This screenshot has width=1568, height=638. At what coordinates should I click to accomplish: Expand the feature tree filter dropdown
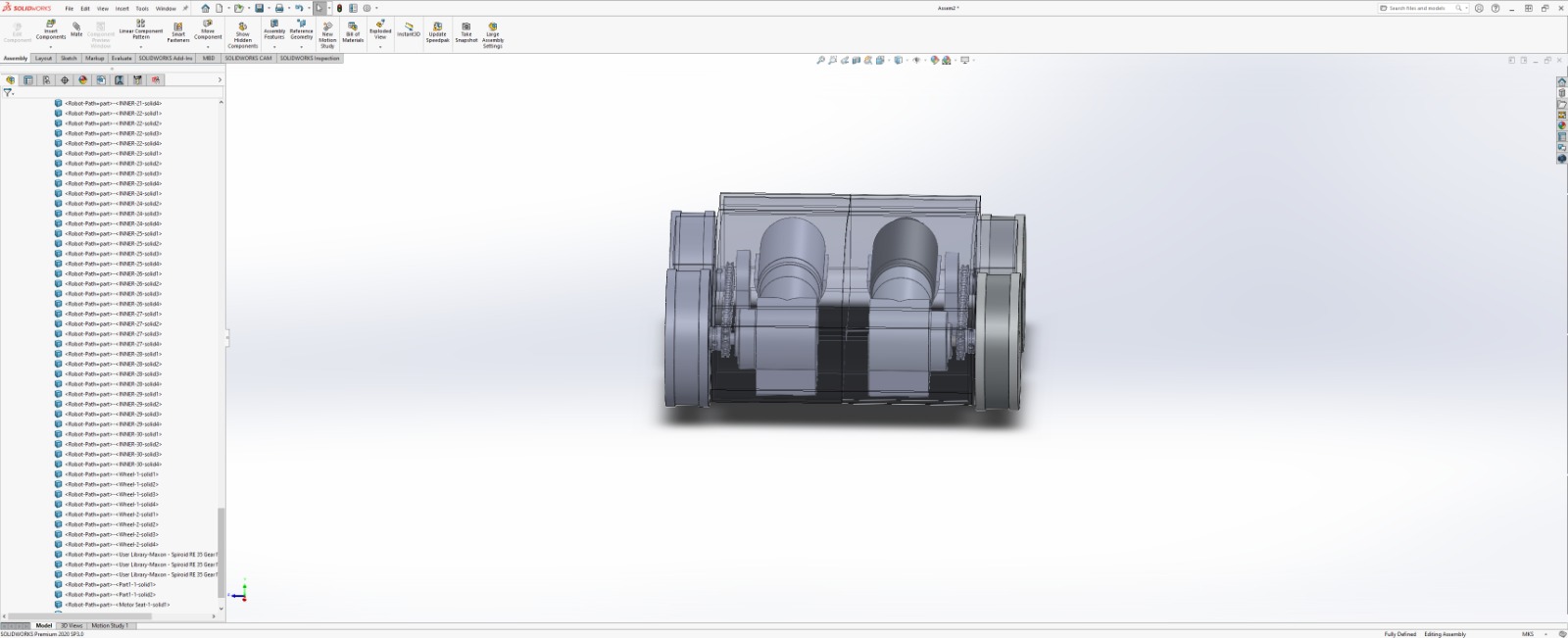point(14,93)
